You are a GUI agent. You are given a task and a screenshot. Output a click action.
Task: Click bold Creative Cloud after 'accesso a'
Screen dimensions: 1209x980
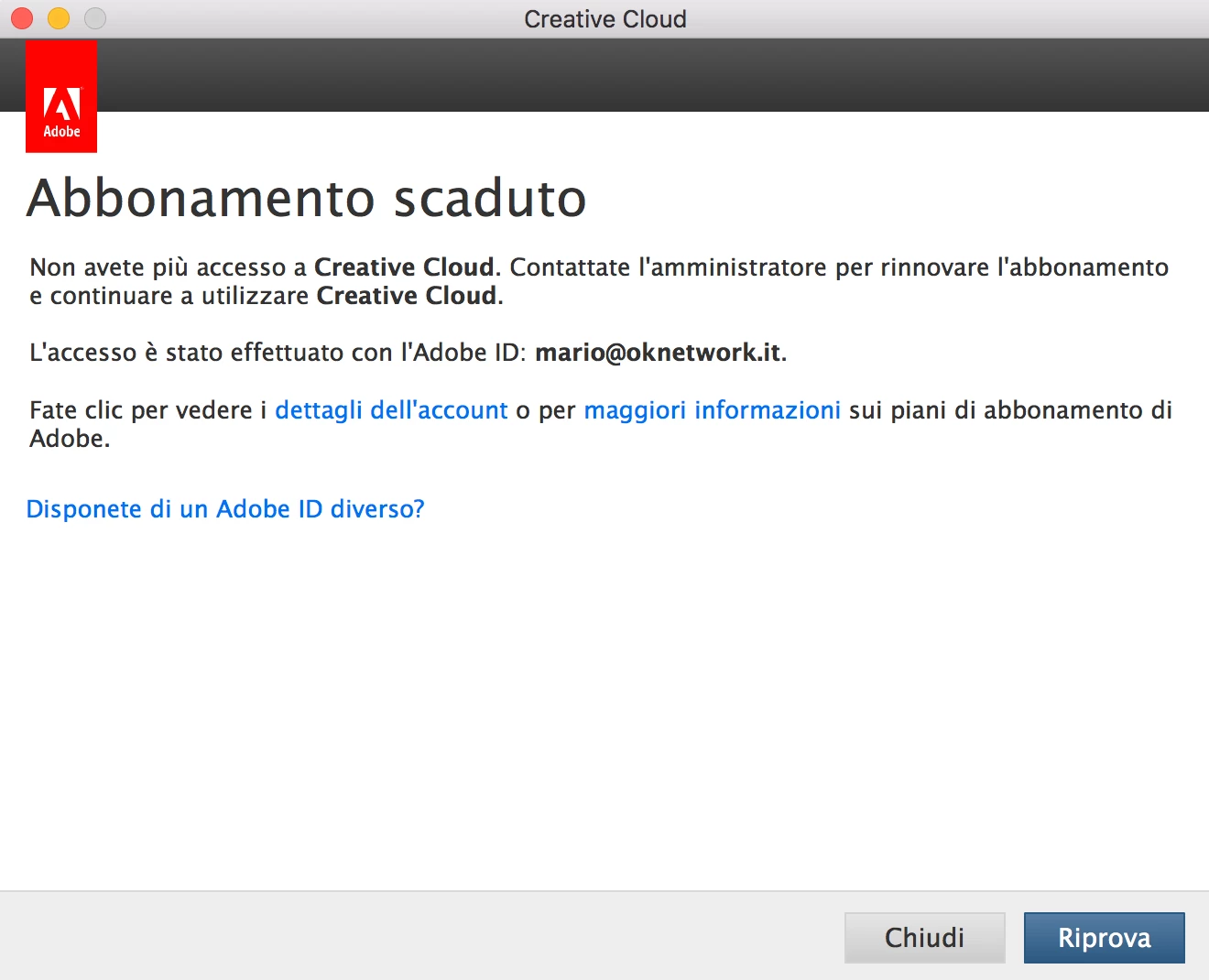click(x=404, y=267)
